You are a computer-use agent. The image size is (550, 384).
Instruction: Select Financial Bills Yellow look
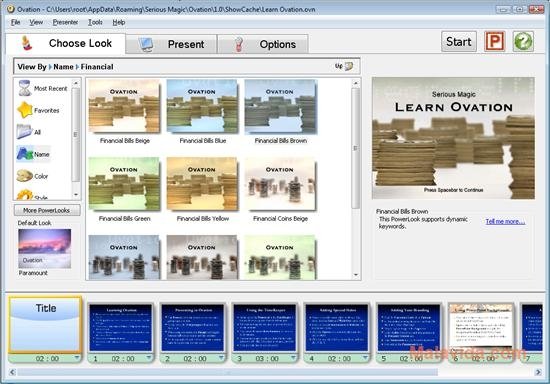202,184
